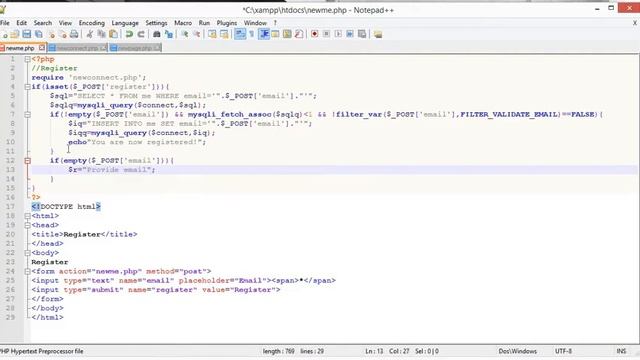This screenshot has height=360, width=640.
Task: Open the Plugins menu
Action: point(227,23)
